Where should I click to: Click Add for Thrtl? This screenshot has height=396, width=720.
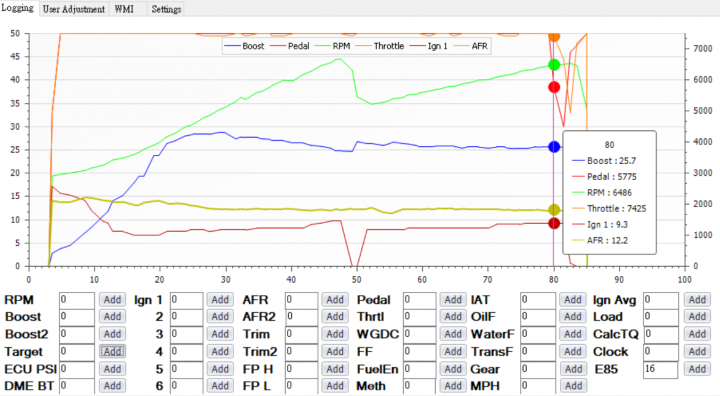point(453,317)
